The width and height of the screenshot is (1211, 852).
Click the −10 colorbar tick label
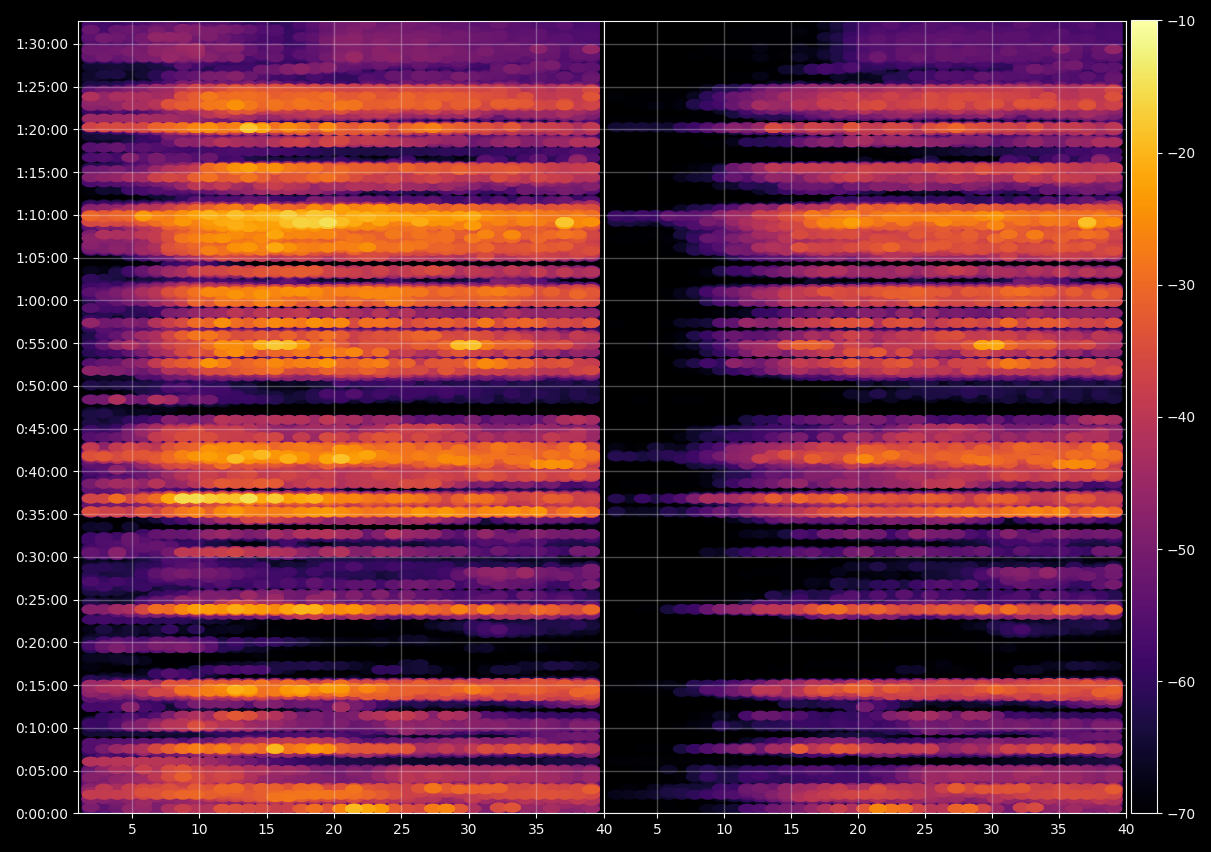(x=1181, y=21)
